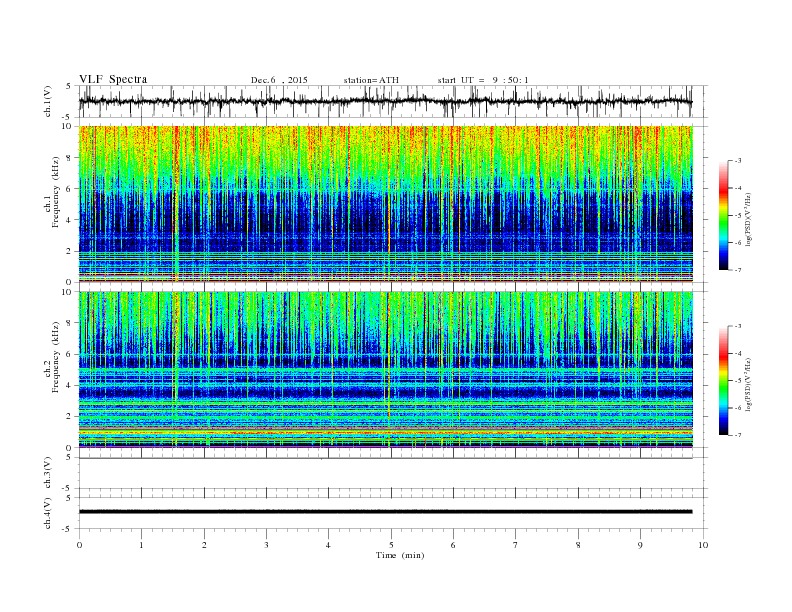This screenshot has width=792, height=612.
Task: Click time axis tick label "9"
Action: click(x=640, y=545)
